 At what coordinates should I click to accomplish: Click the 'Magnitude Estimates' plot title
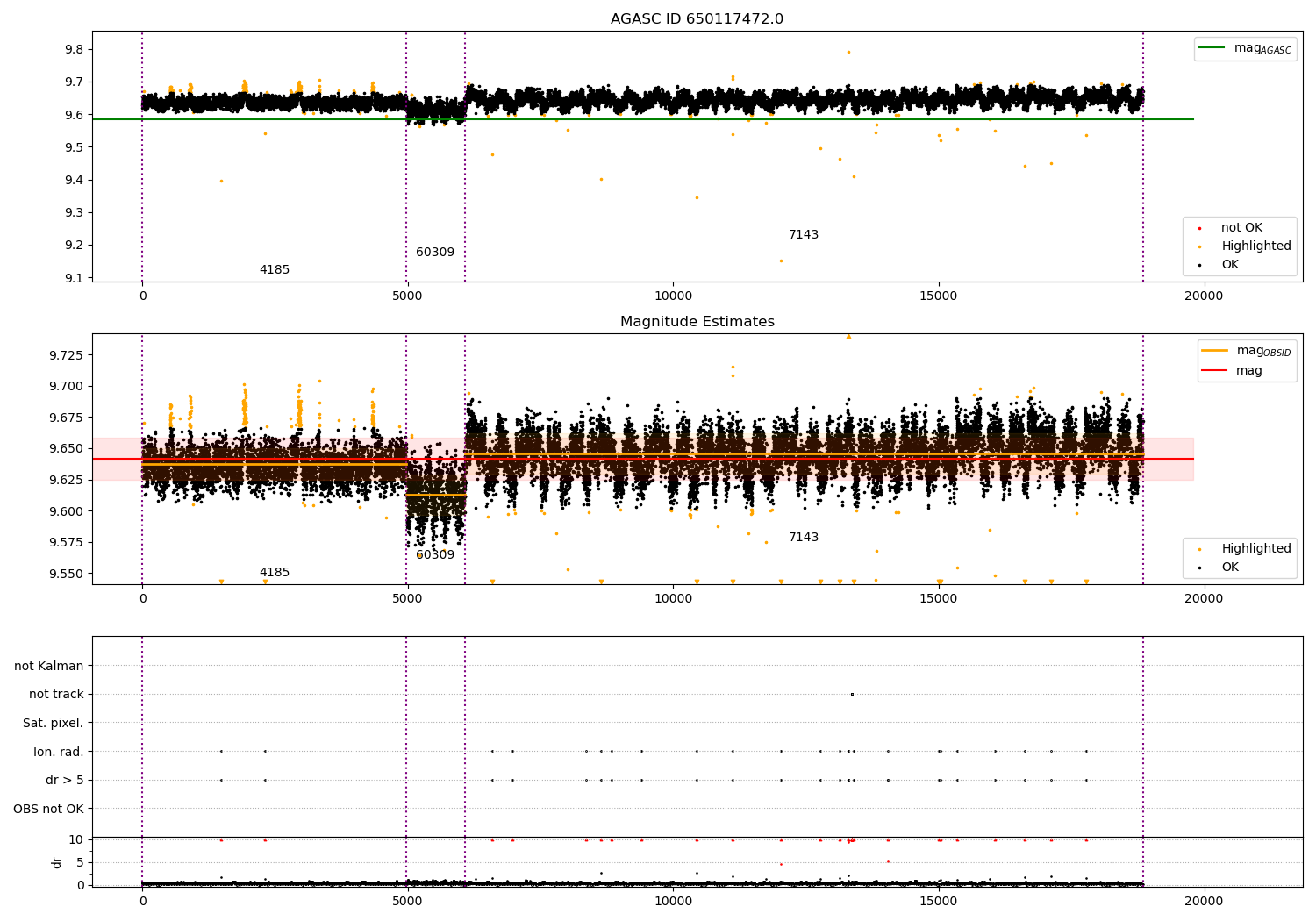point(697,322)
